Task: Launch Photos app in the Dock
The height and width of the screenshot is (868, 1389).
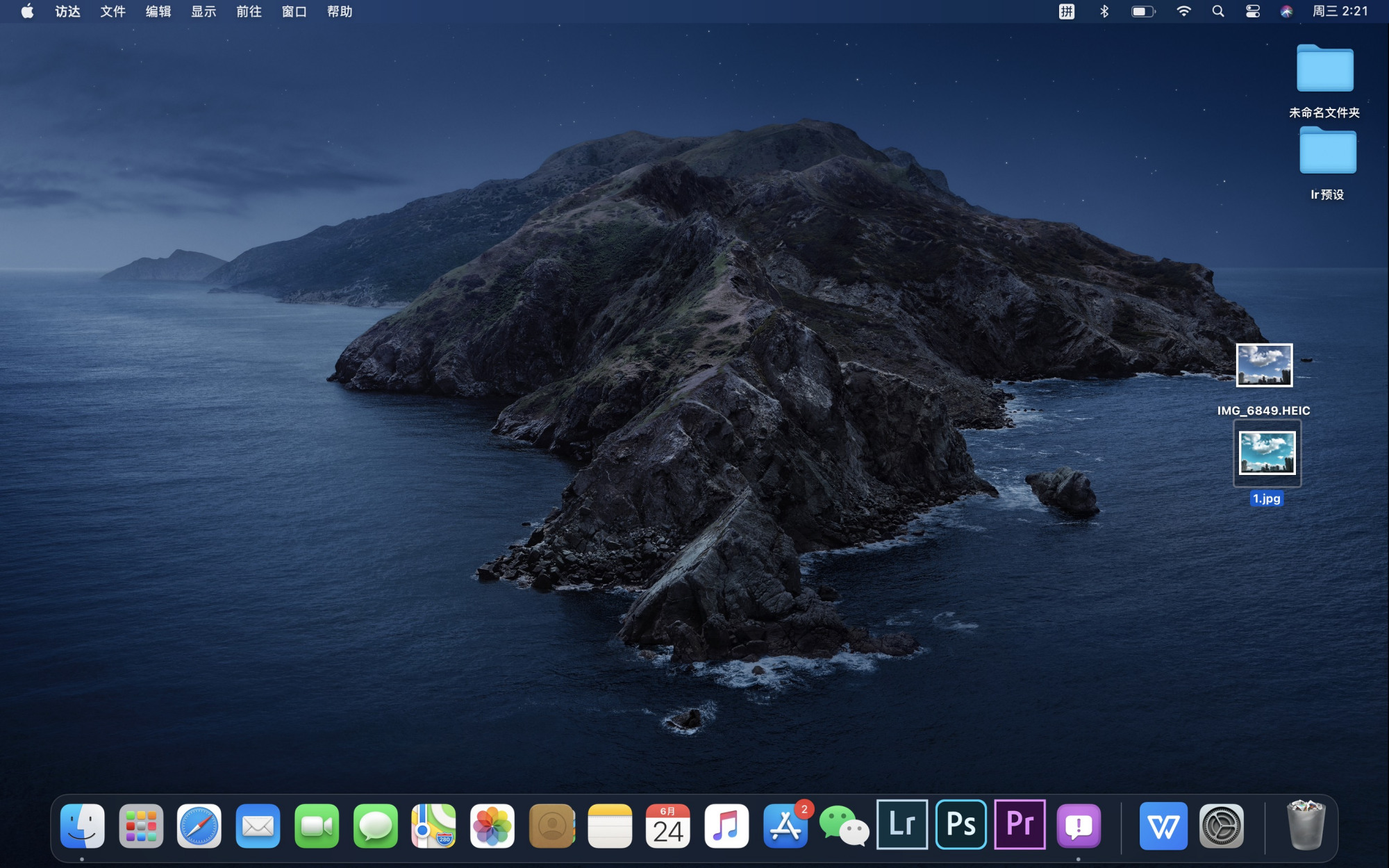Action: [492, 826]
